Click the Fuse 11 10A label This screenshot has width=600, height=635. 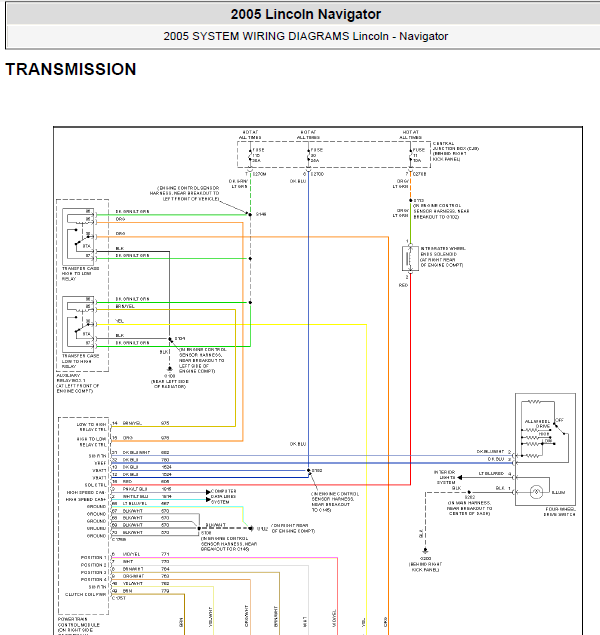click(x=419, y=155)
